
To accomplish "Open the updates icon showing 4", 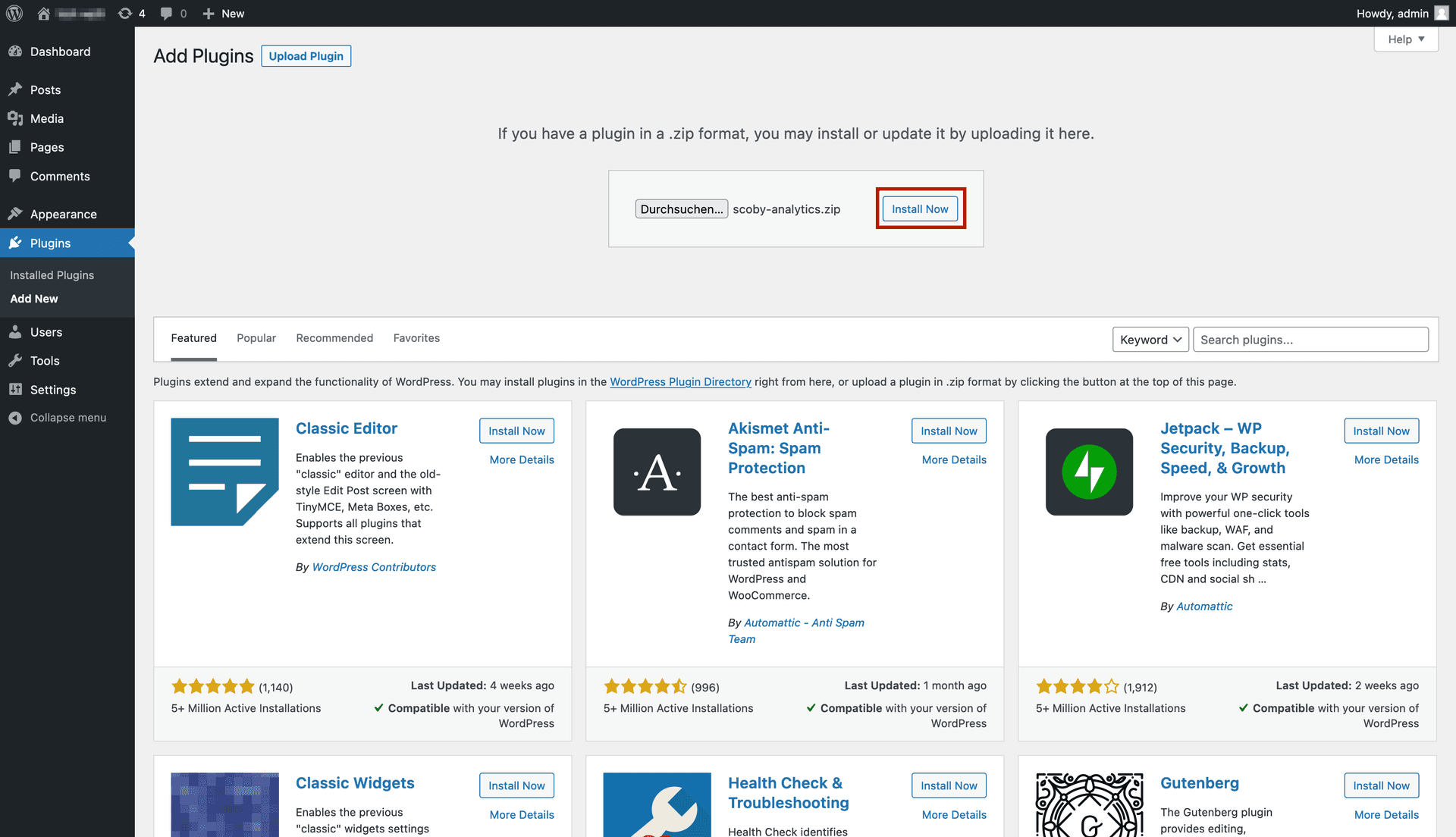I will [x=125, y=14].
